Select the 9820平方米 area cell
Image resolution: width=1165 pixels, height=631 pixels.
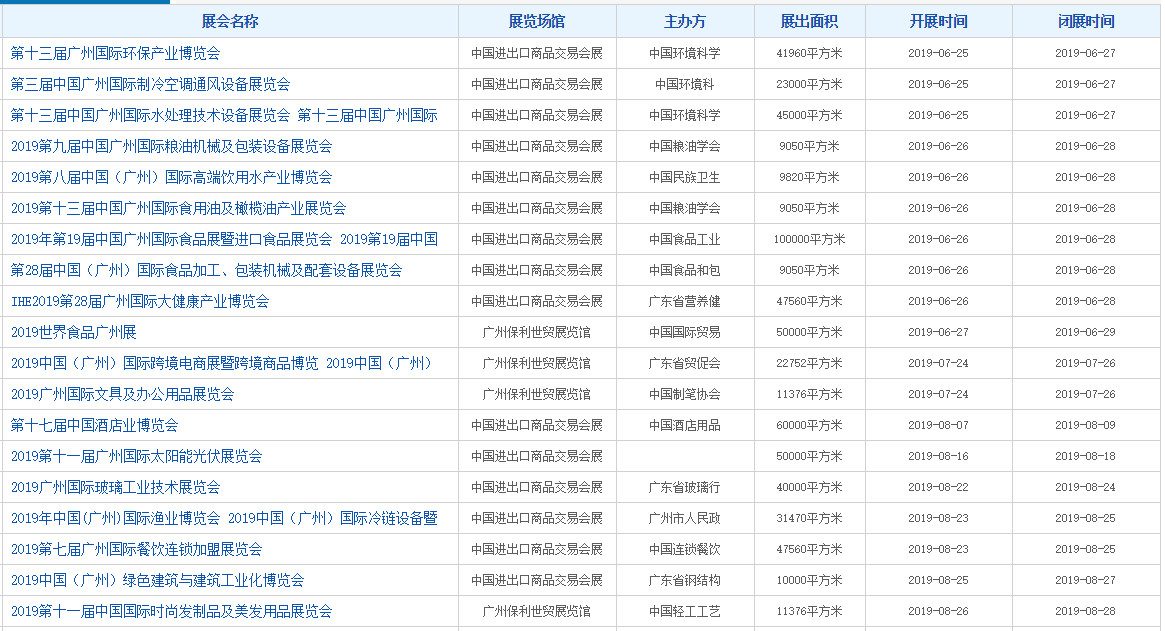click(809, 178)
